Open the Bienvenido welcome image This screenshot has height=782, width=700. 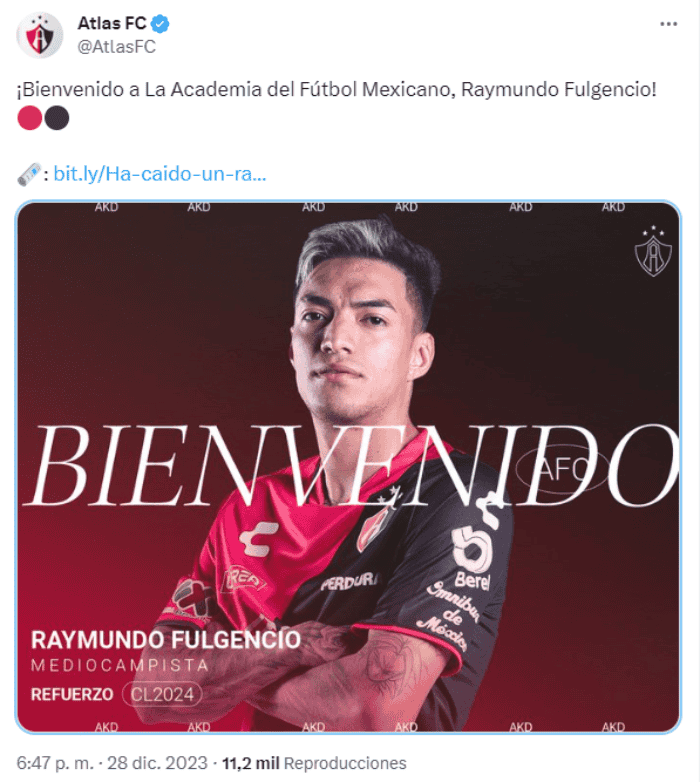click(x=348, y=467)
